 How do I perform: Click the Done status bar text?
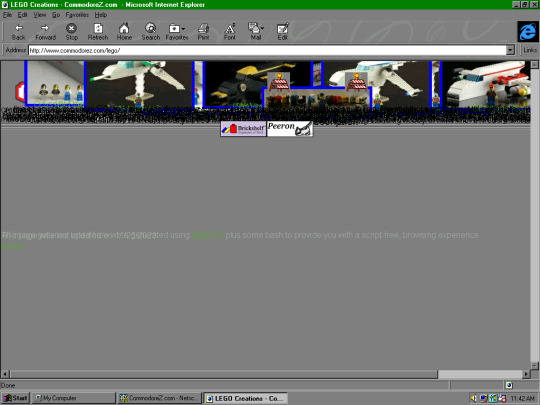click(x=8, y=385)
